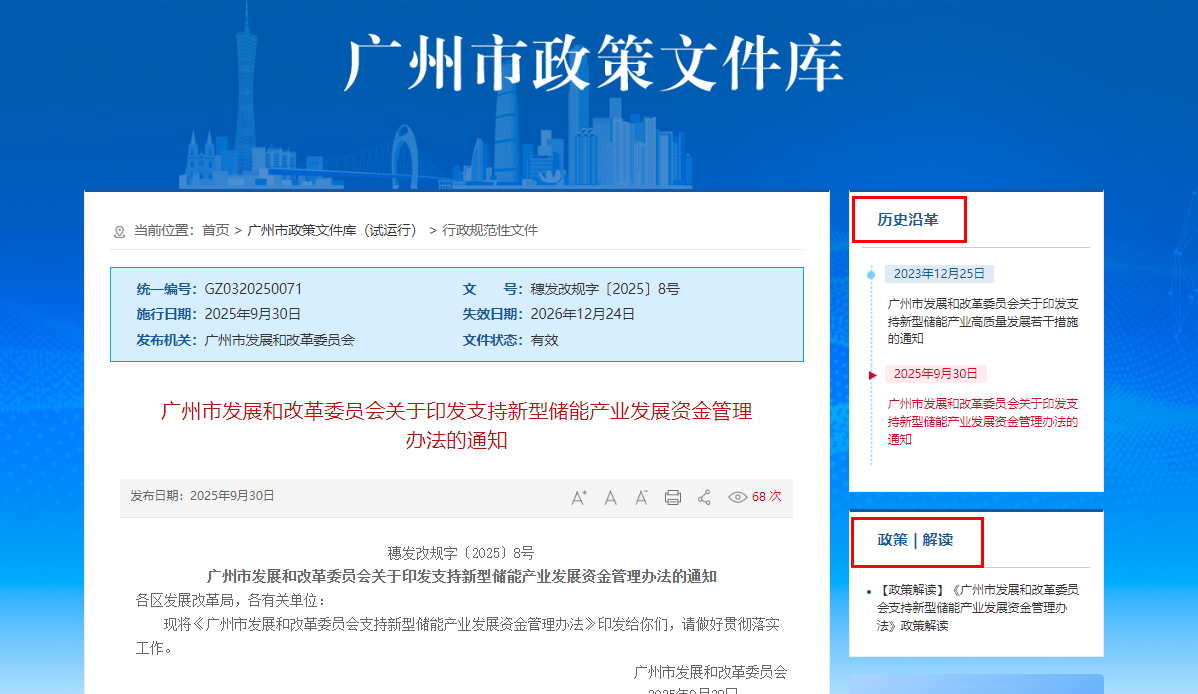Viewport: 1198px width, 694px height.
Task: Select the 2023年12月25日 timeline date
Action: (938, 274)
